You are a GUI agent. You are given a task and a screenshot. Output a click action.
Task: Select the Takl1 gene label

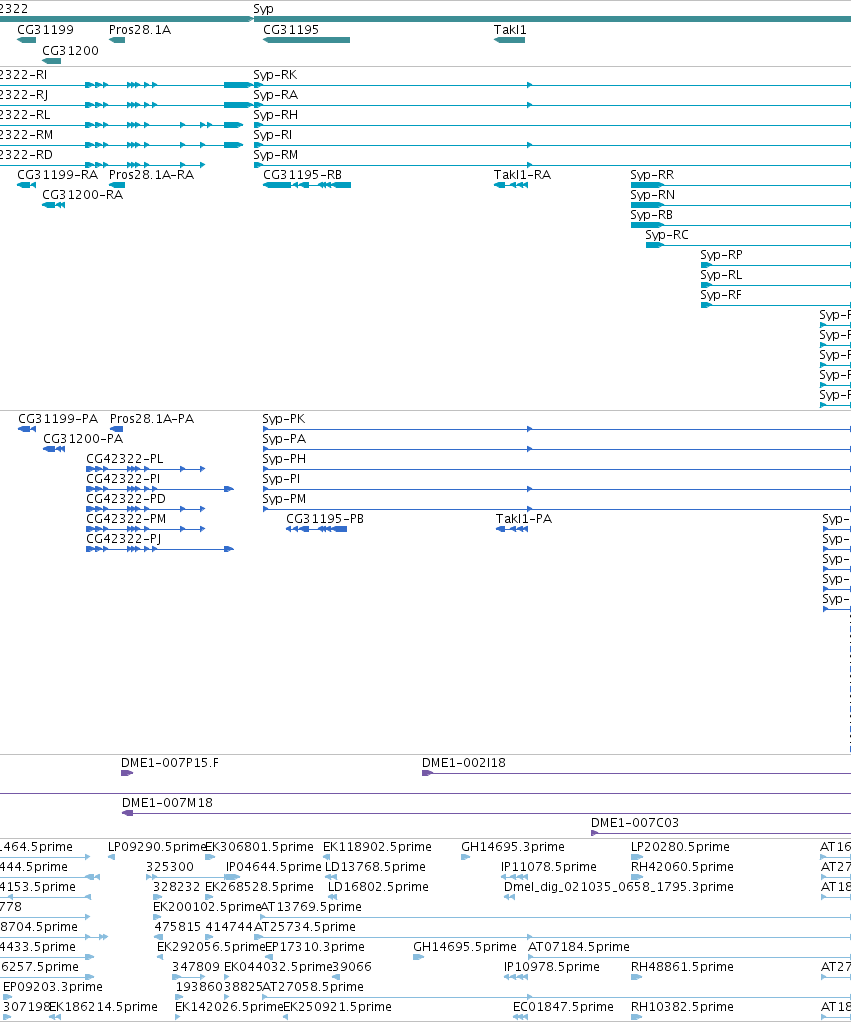pyautogui.click(x=510, y=30)
